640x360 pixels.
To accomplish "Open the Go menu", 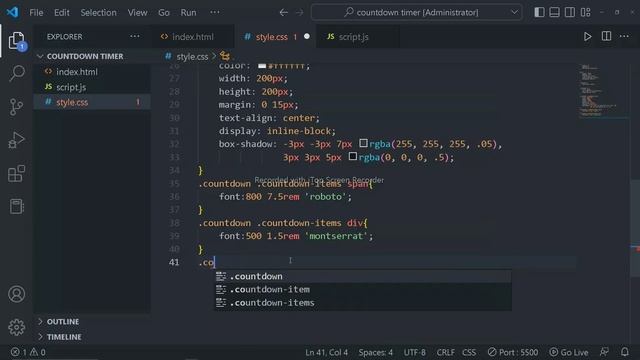I will (x=164, y=13).
